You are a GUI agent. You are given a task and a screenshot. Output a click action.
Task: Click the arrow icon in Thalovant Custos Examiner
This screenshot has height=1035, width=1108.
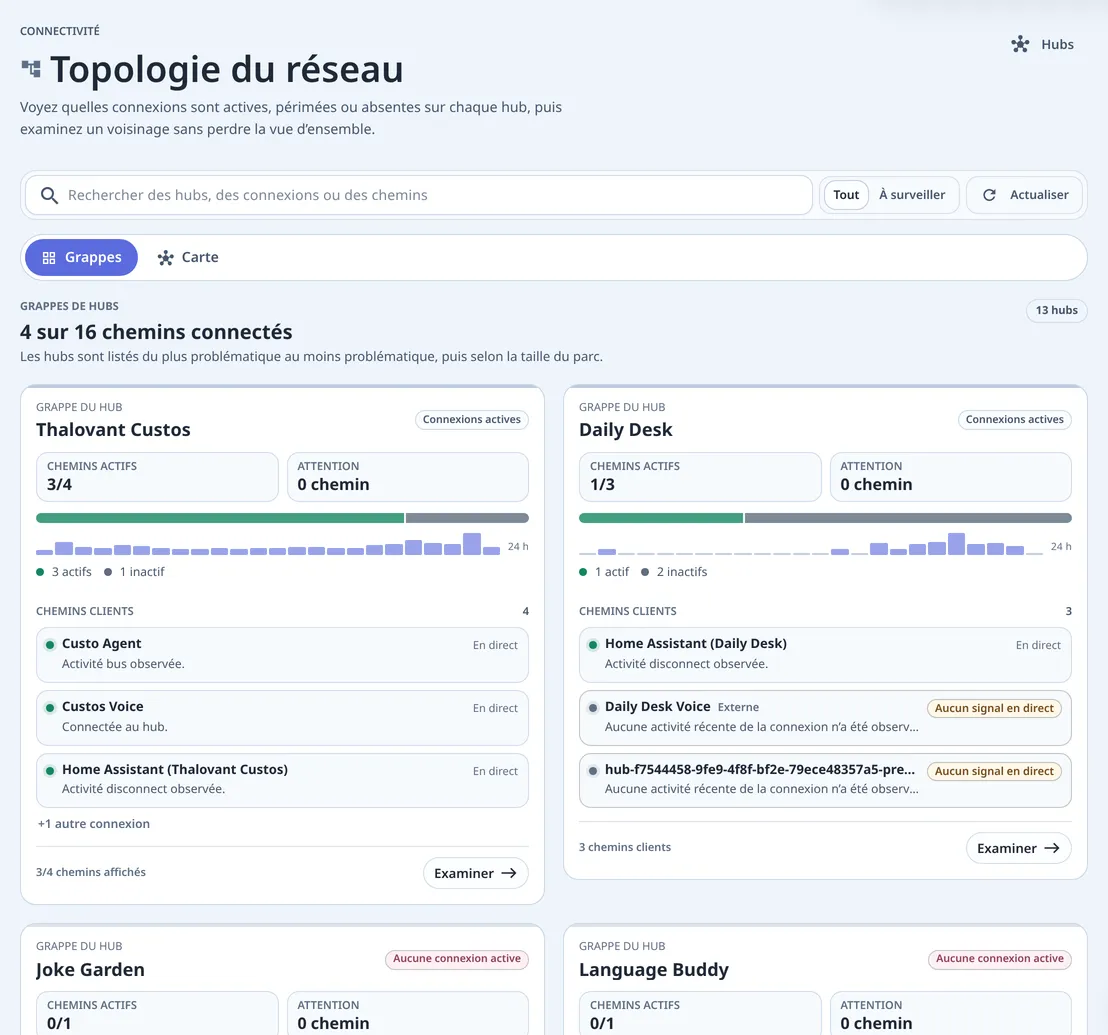pos(509,873)
